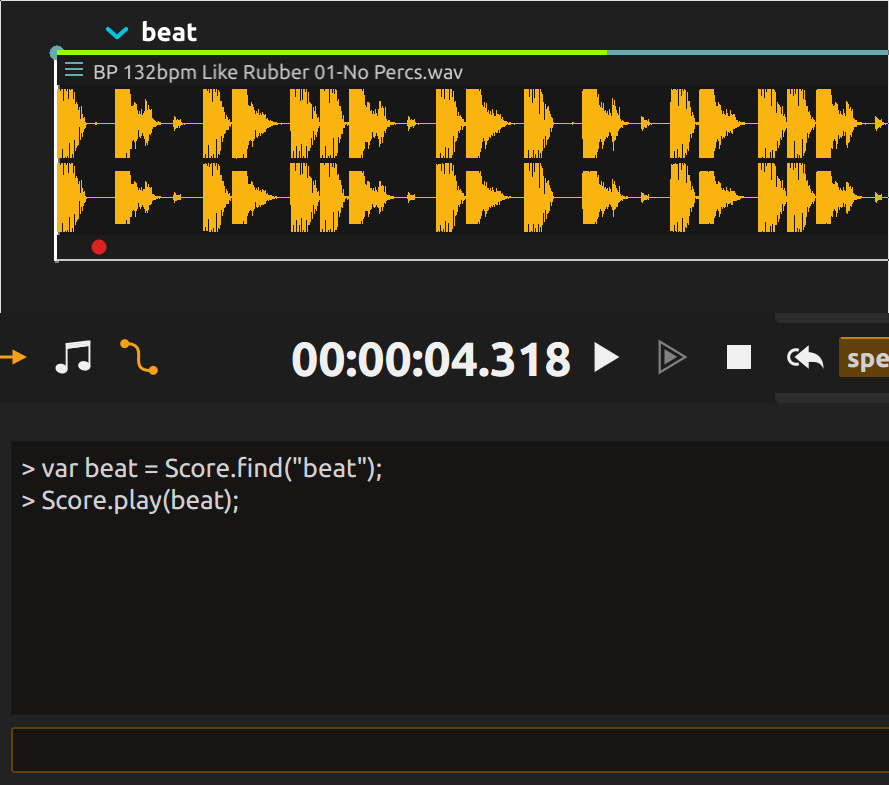This screenshot has height=785, width=889.
Task: Stop playback with the square button
Action: point(738,357)
